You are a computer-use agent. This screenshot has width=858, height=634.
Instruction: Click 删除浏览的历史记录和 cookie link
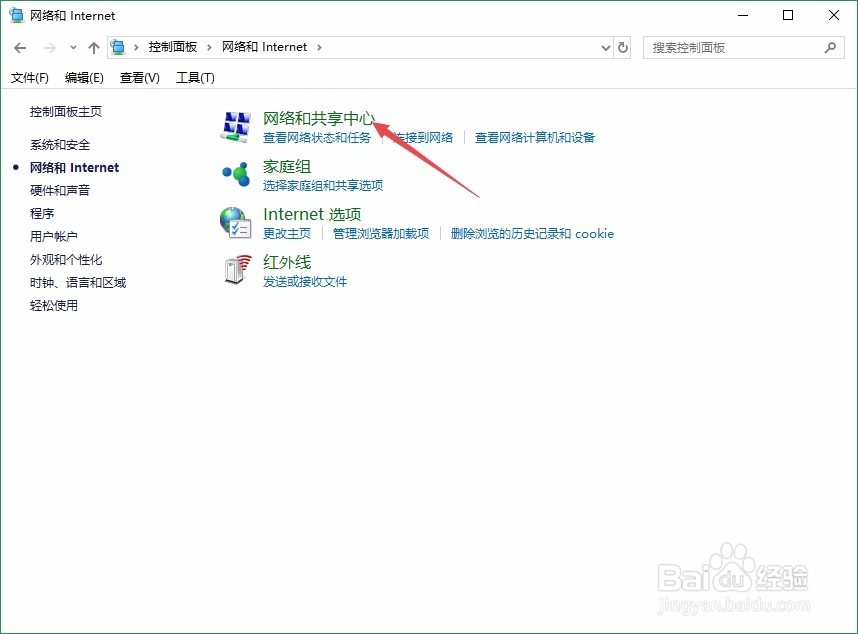[x=532, y=234]
